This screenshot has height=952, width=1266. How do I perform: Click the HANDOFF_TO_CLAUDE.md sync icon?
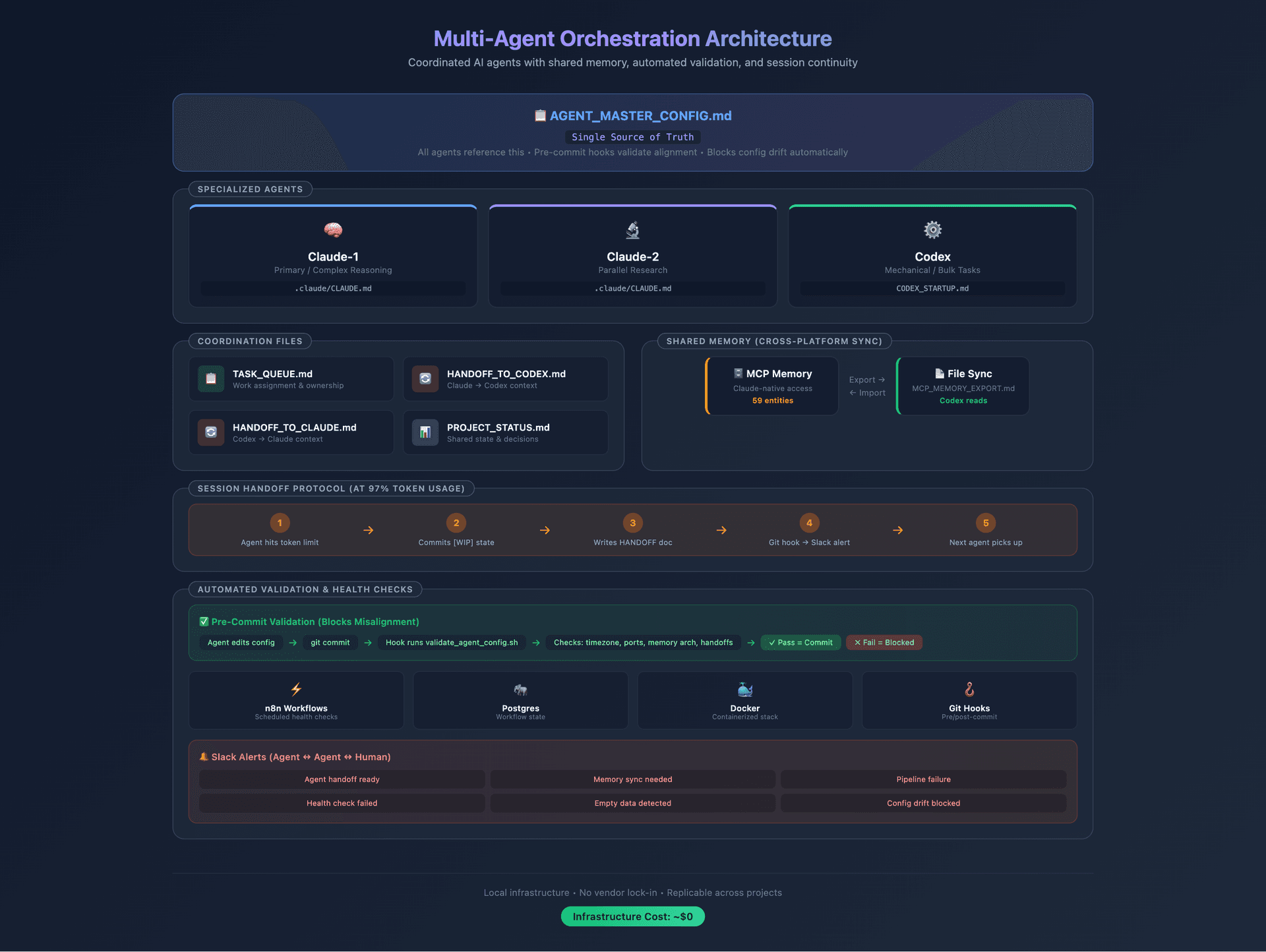pyautogui.click(x=211, y=432)
